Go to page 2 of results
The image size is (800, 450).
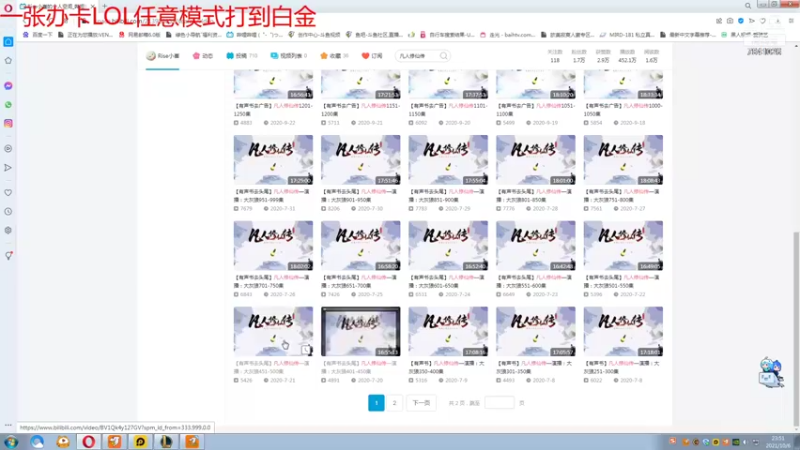(394, 403)
